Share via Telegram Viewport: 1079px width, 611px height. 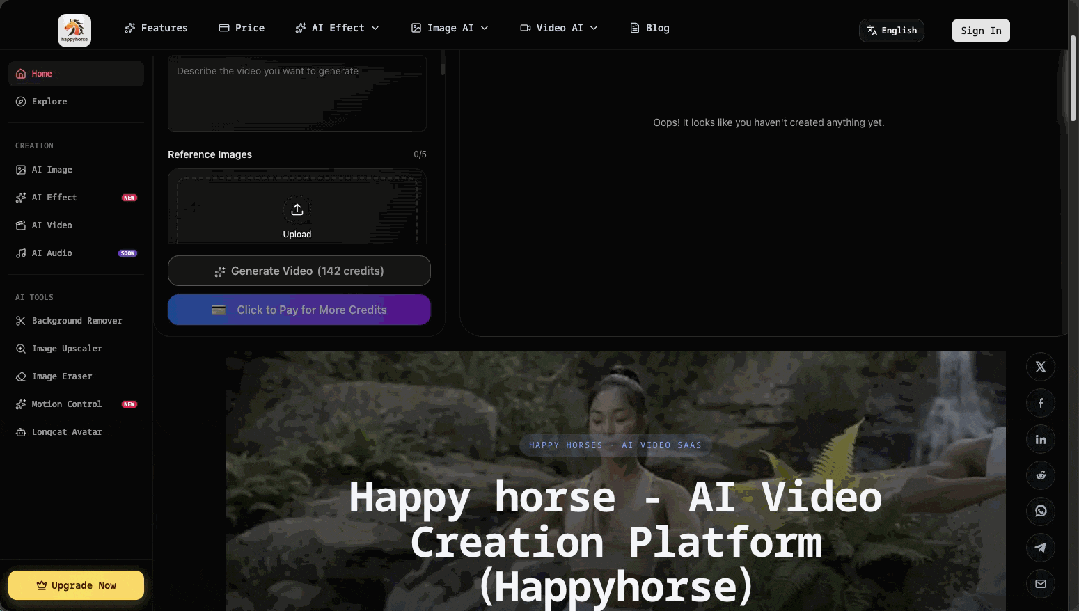pos(1040,548)
